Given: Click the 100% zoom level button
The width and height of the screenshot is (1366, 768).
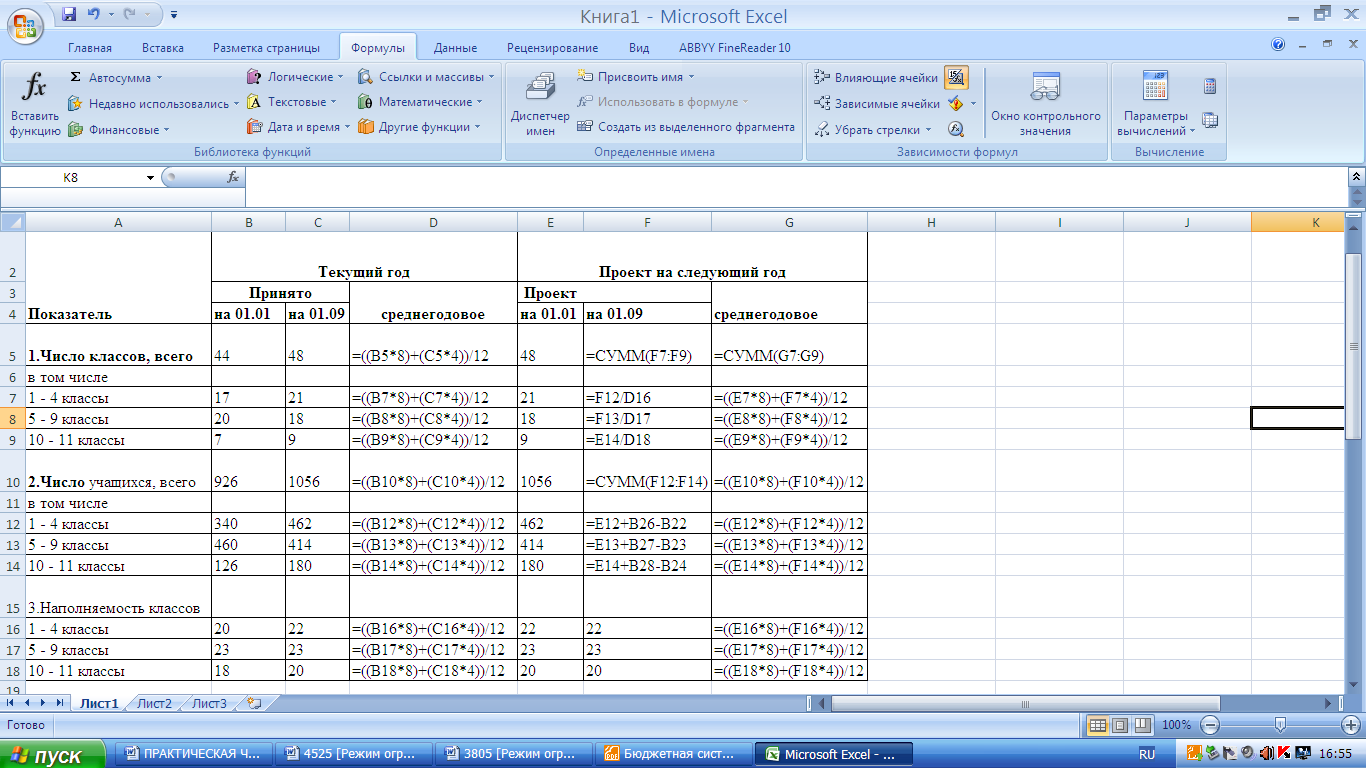Looking at the screenshot, I should tap(1177, 724).
